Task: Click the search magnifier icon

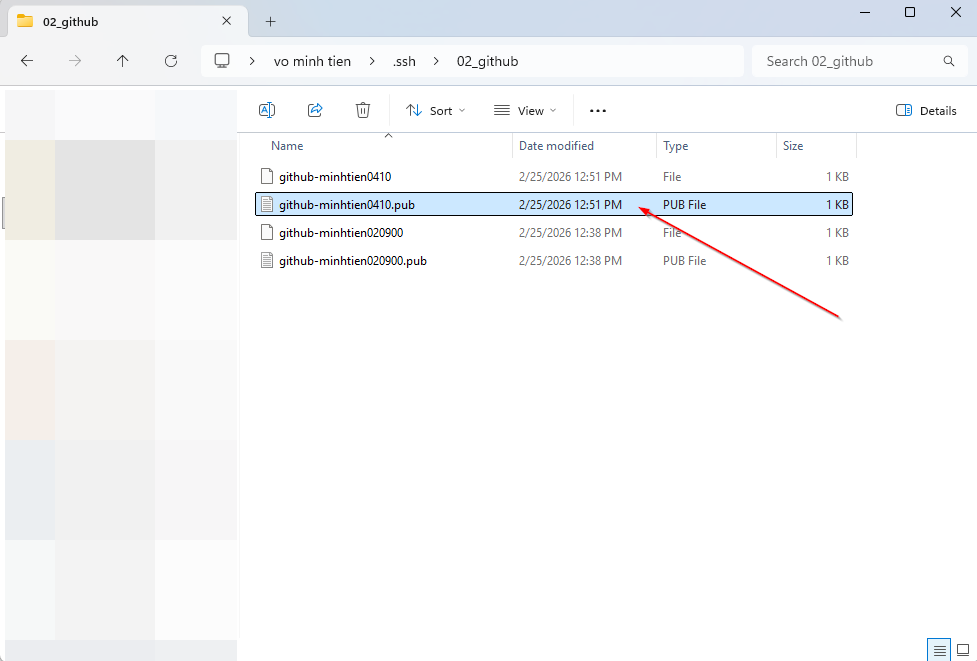Action: [948, 61]
